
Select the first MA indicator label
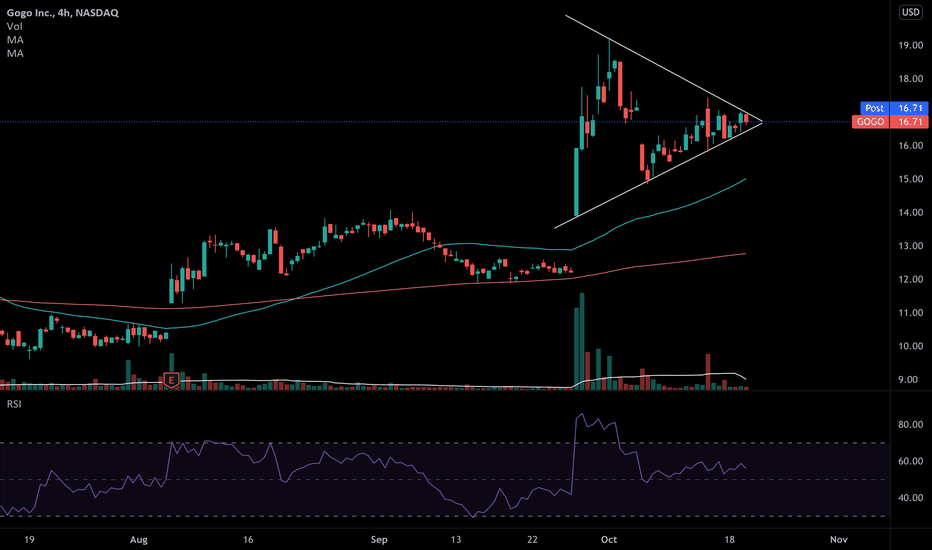(x=15, y=40)
